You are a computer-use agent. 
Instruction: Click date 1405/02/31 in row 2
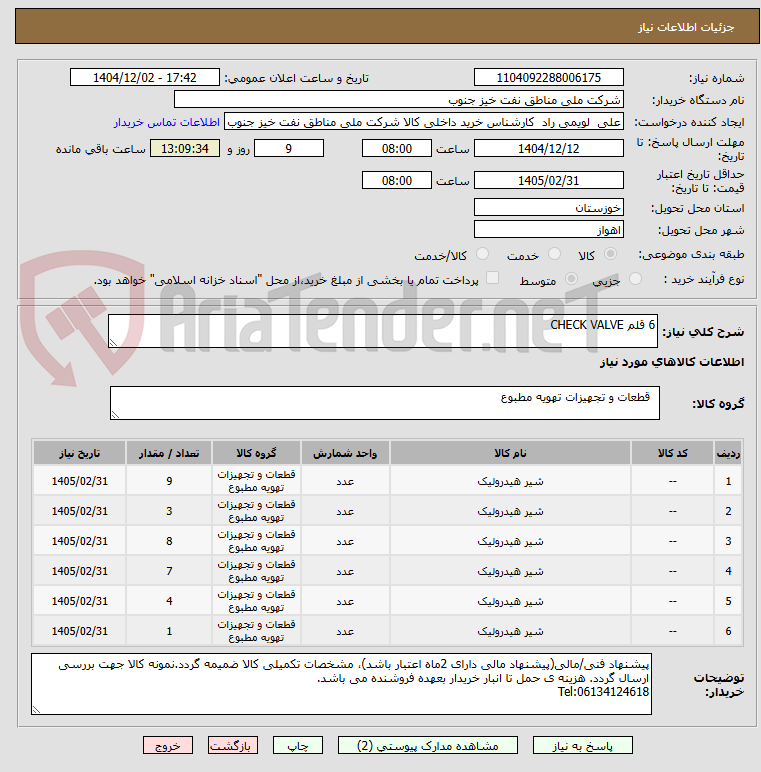[79, 511]
